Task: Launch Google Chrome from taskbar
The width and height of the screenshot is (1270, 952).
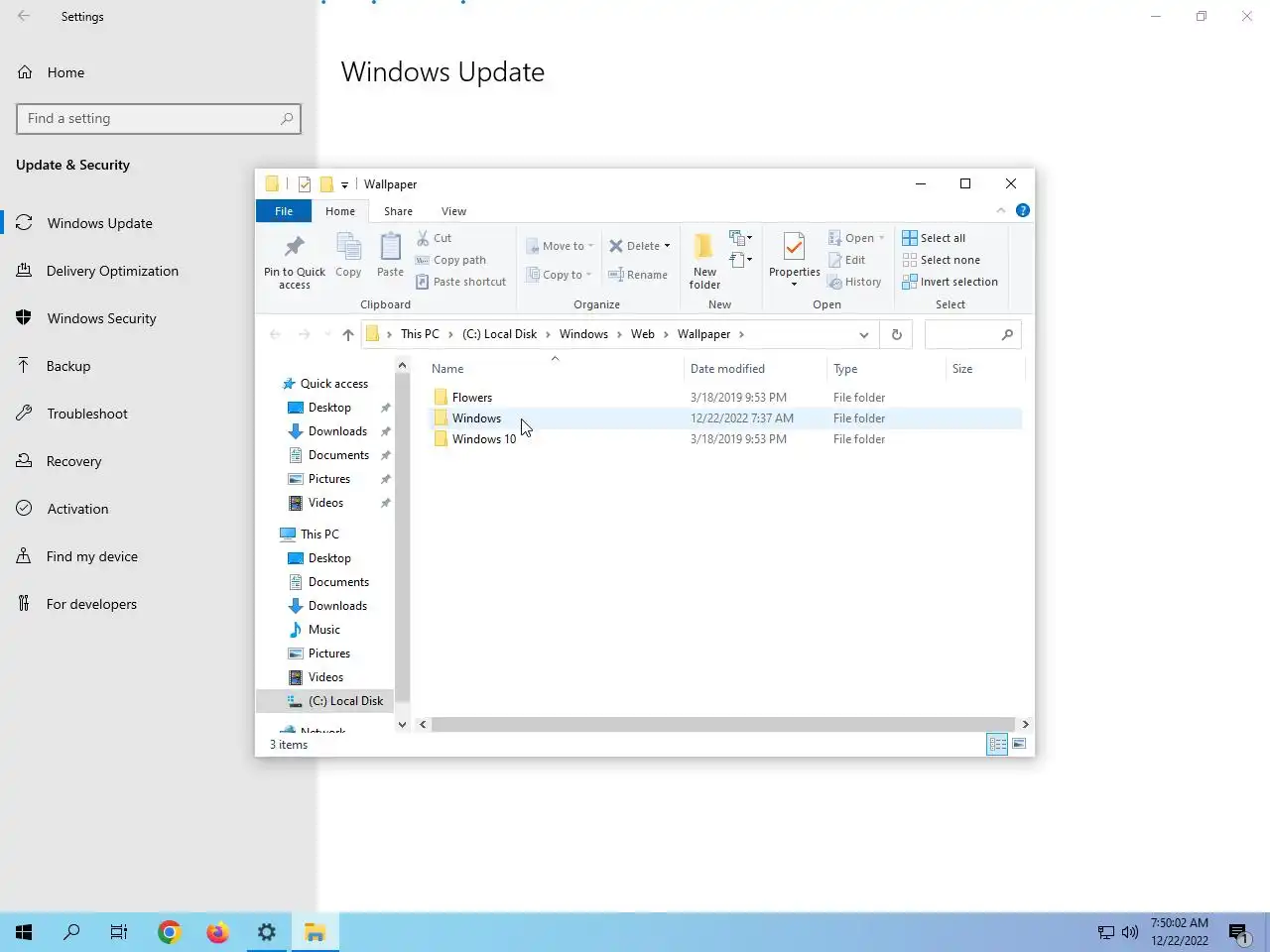Action: tap(169, 932)
